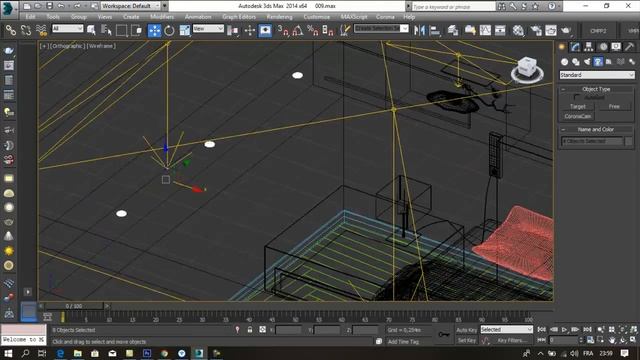Open the Schematic View icon
This screenshot has width=640, height=360.
click(x=500, y=30)
